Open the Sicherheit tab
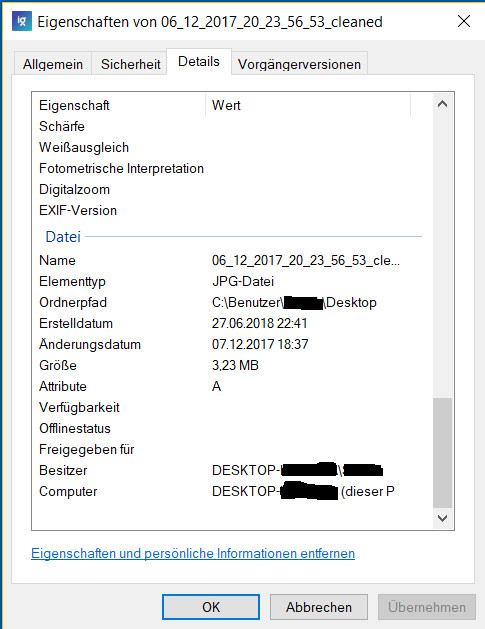The width and height of the screenshot is (485, 629). click(x=130, y=64)
